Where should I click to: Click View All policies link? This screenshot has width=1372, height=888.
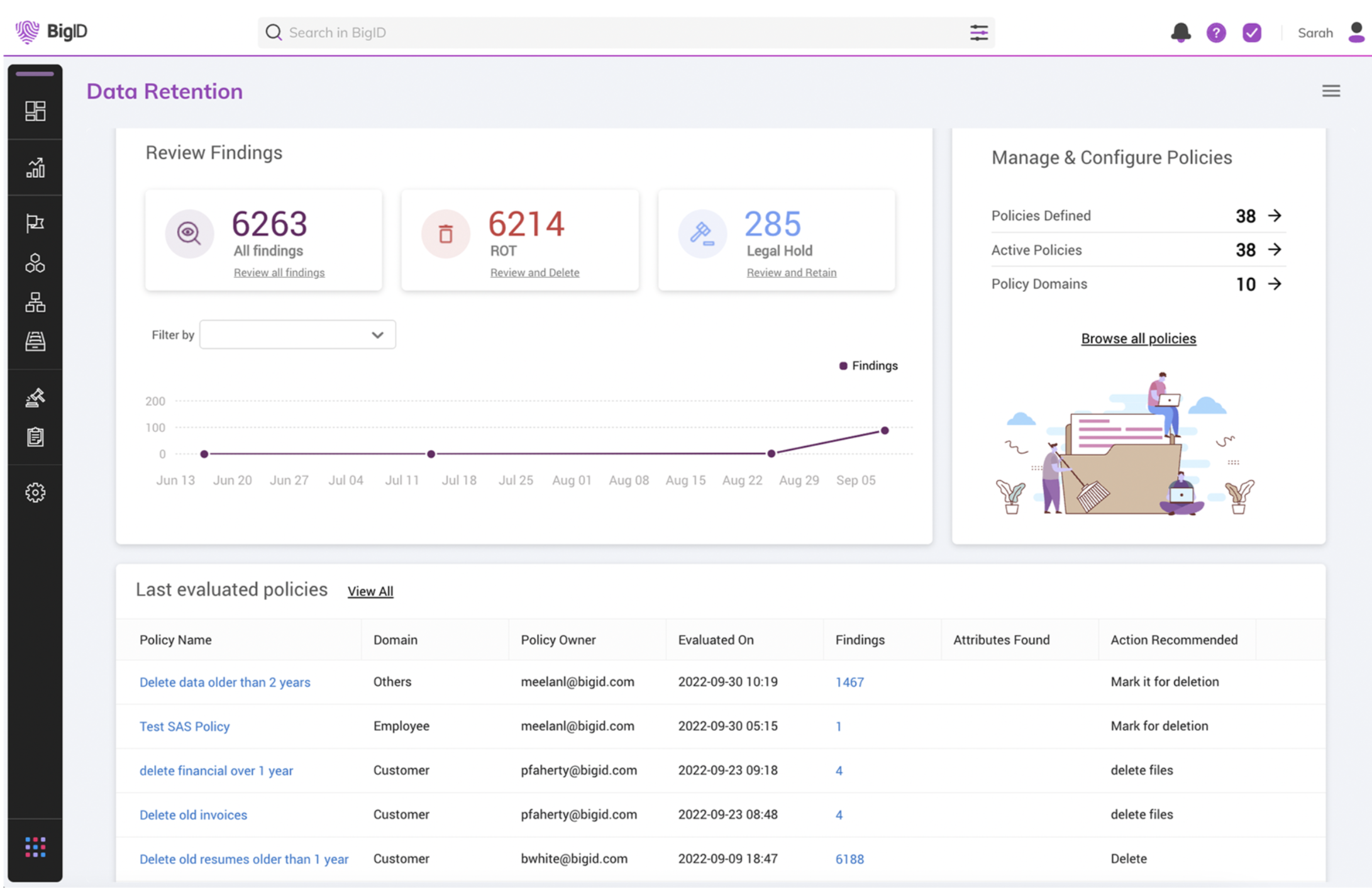(370, 591)
